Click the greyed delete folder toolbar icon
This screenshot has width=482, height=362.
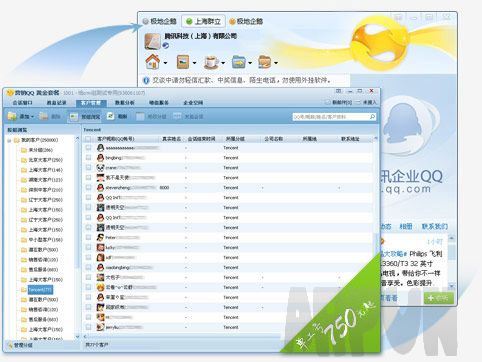point(44,116)
